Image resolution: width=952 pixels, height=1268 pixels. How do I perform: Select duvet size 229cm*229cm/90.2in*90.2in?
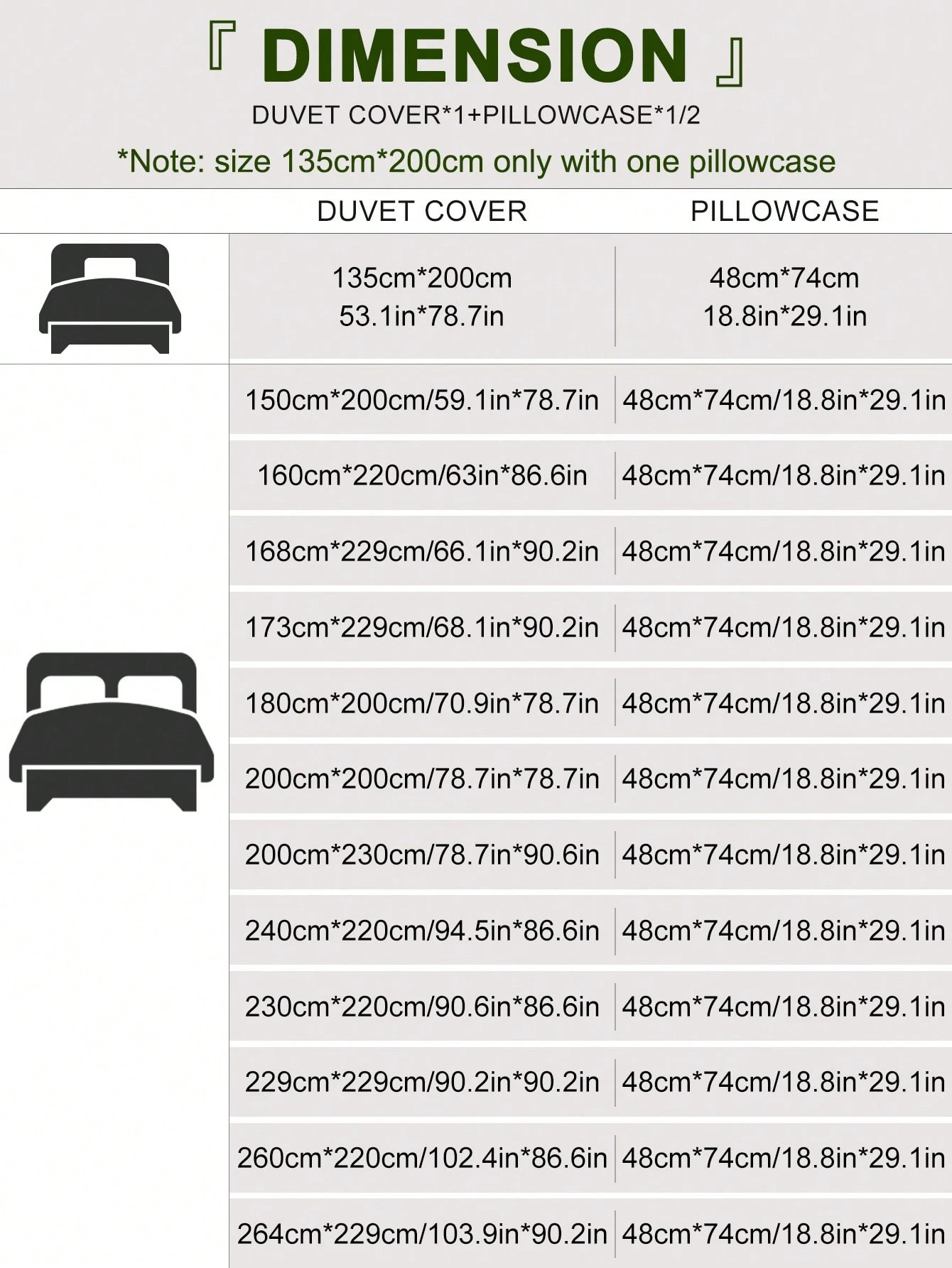pyautogui.click(x=422, y=1082)
